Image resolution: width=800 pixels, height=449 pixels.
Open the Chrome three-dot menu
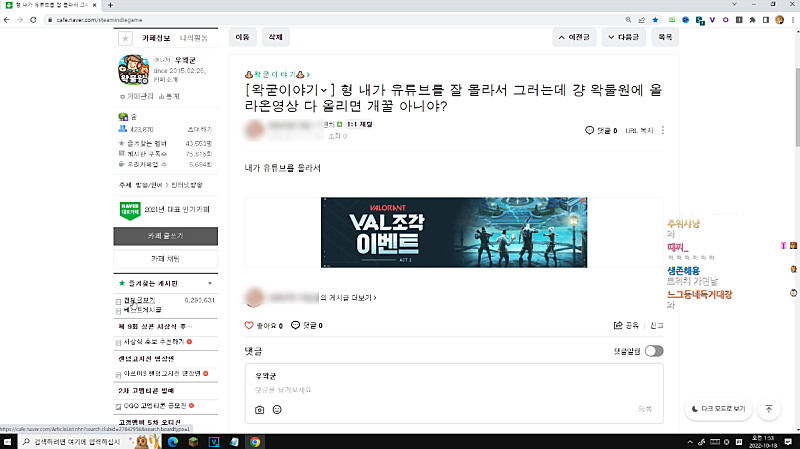[x=793, y=20]
